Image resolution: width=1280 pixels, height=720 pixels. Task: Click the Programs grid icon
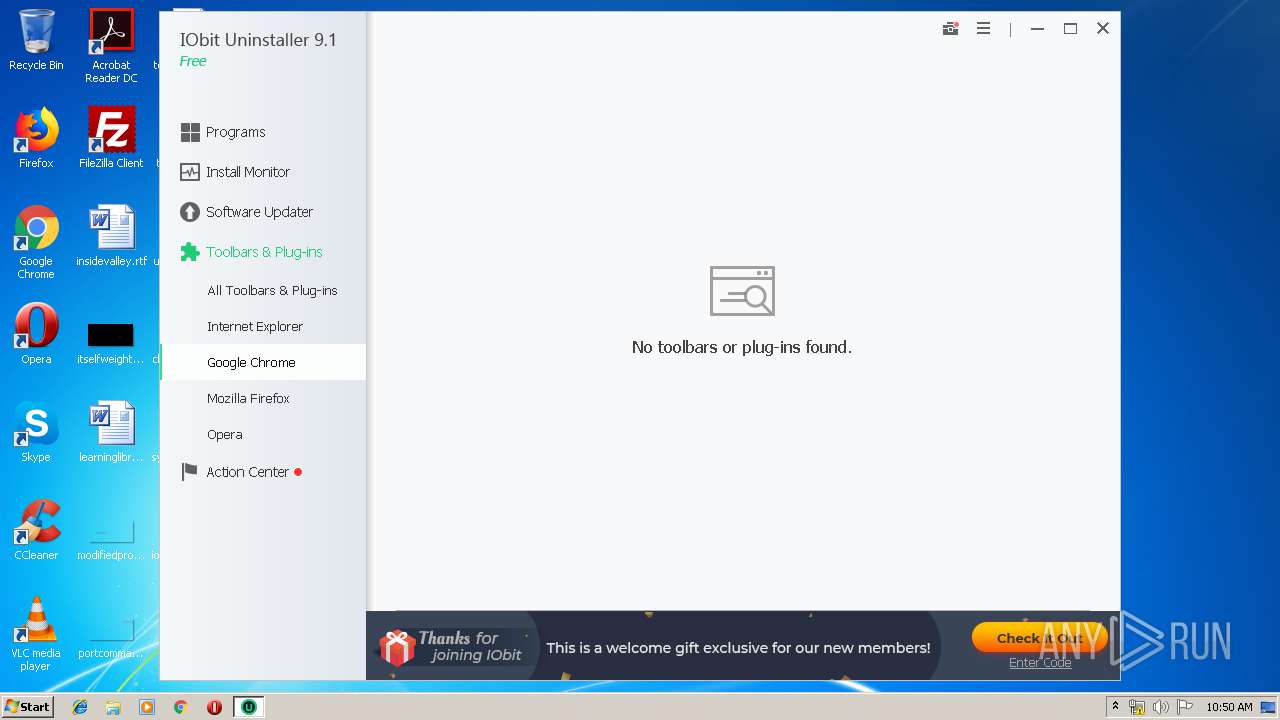pyautogui.click(x=190, y=132)
